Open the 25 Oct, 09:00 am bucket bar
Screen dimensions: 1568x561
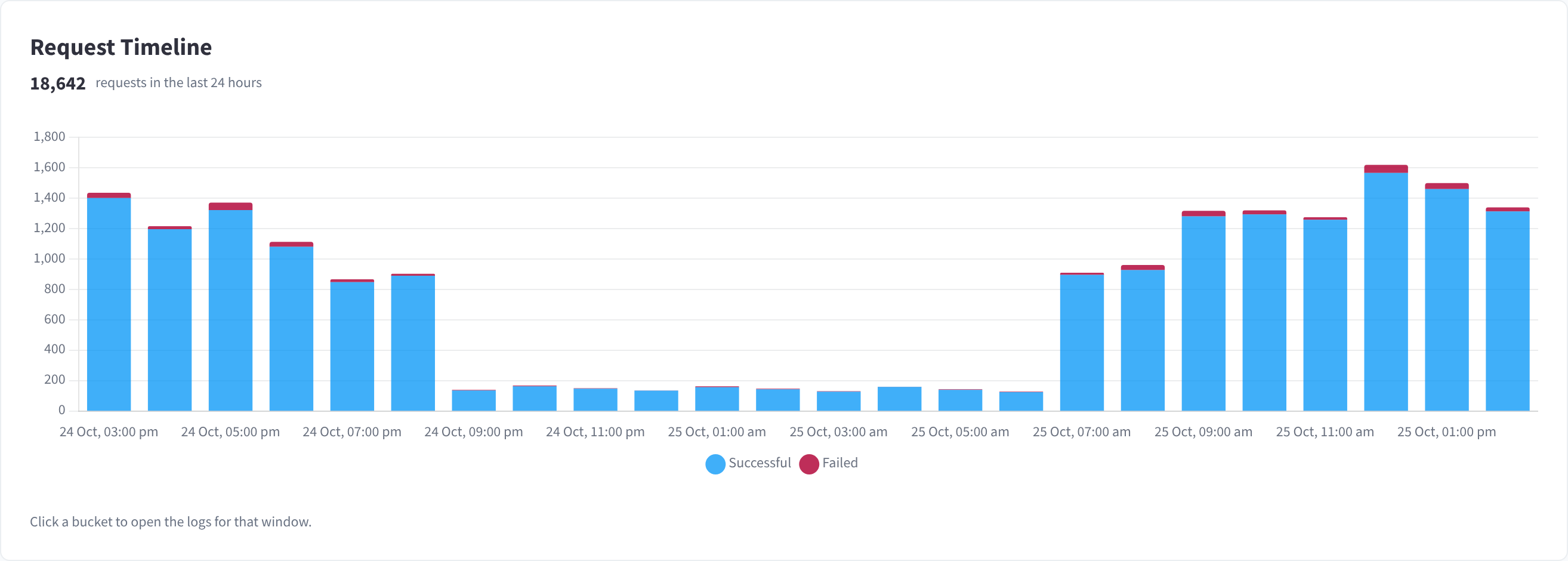pyautogui.click(x=1204, y=311)
